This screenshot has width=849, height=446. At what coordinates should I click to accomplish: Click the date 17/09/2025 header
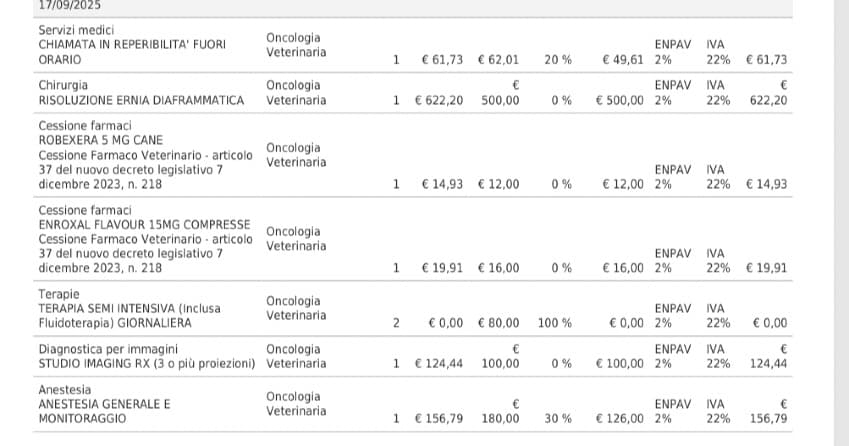pyautogui.click(x=70, y=5)
